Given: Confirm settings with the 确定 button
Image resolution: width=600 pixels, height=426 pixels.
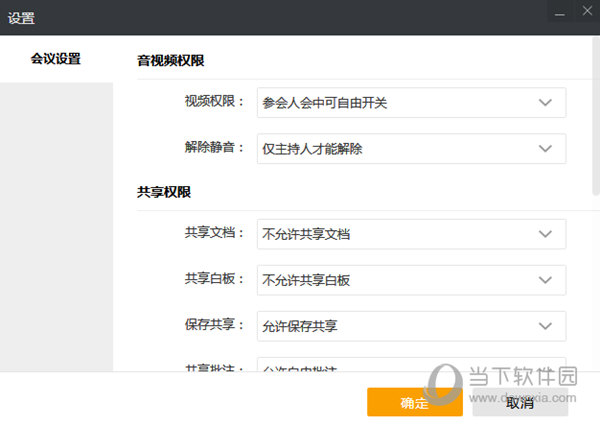Looking at the screenshot, I should click(415, 402).
